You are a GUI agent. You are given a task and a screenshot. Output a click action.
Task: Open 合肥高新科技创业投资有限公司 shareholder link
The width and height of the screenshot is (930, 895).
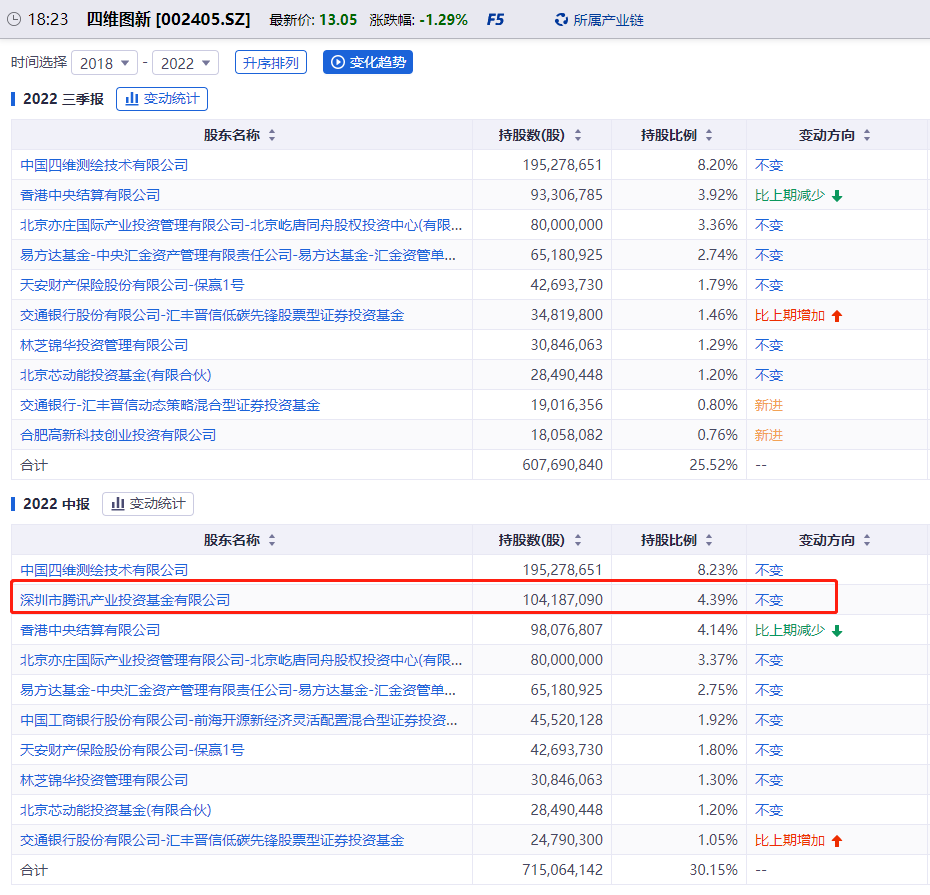click(x=118, y=435)
